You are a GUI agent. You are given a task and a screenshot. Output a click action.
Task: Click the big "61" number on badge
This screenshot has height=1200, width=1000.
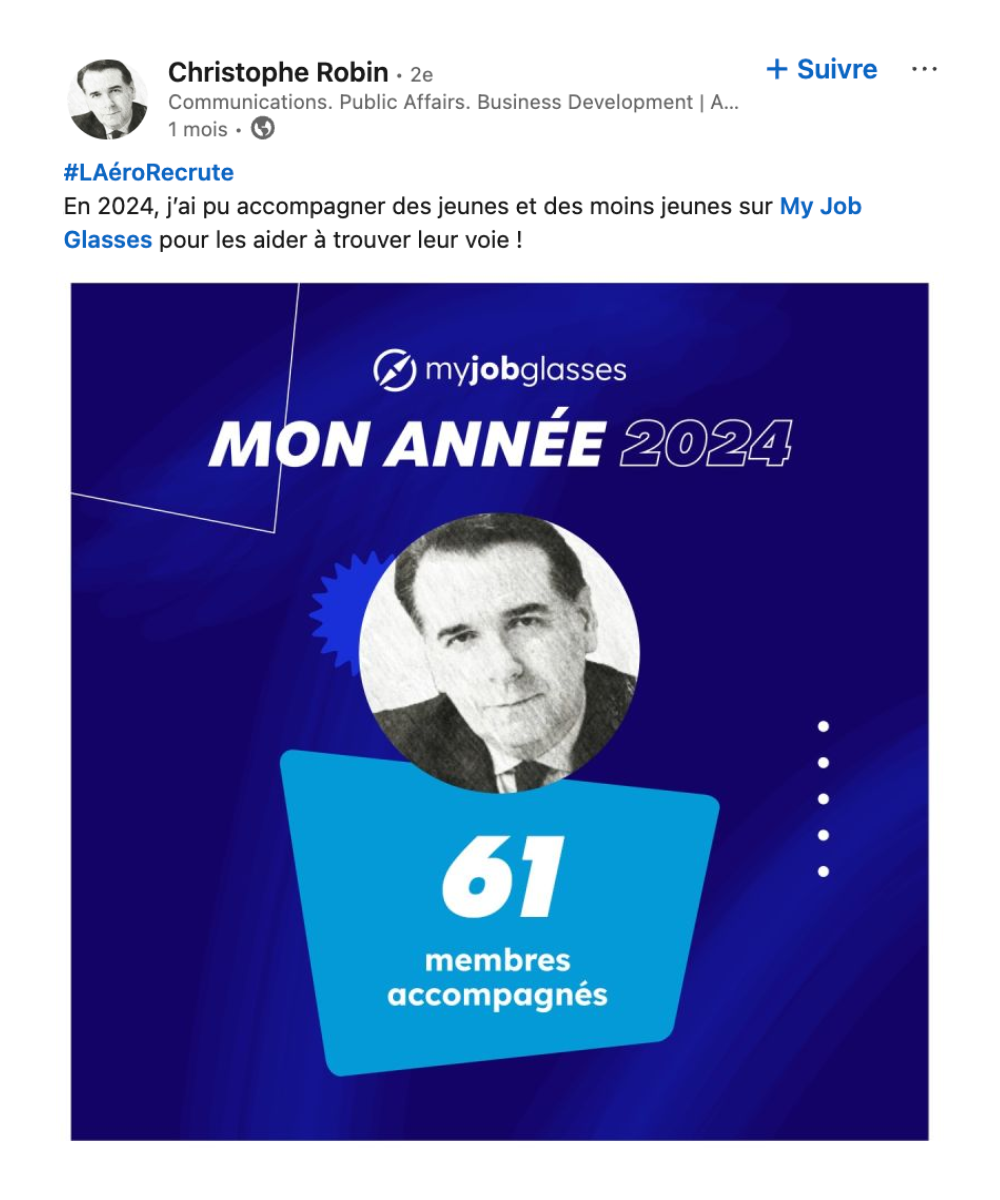(x=502, y=877)
